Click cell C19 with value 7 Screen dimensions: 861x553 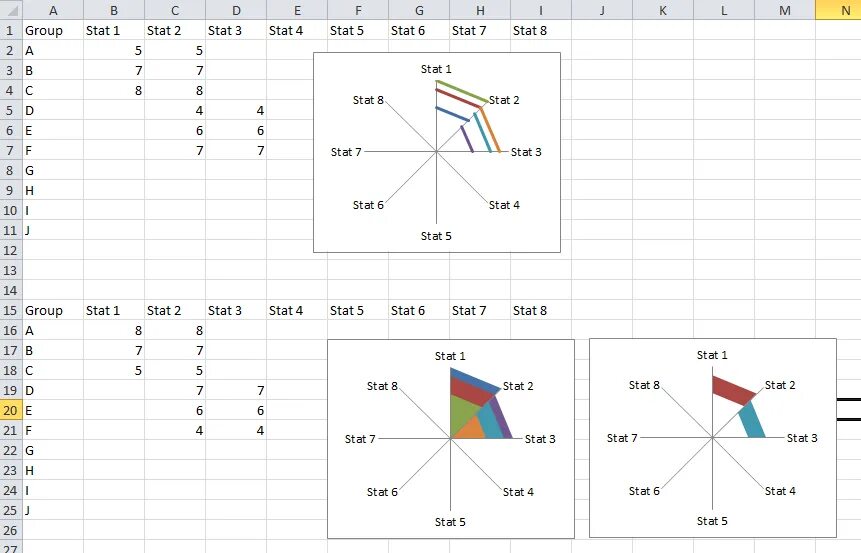[x=175, y=390]
